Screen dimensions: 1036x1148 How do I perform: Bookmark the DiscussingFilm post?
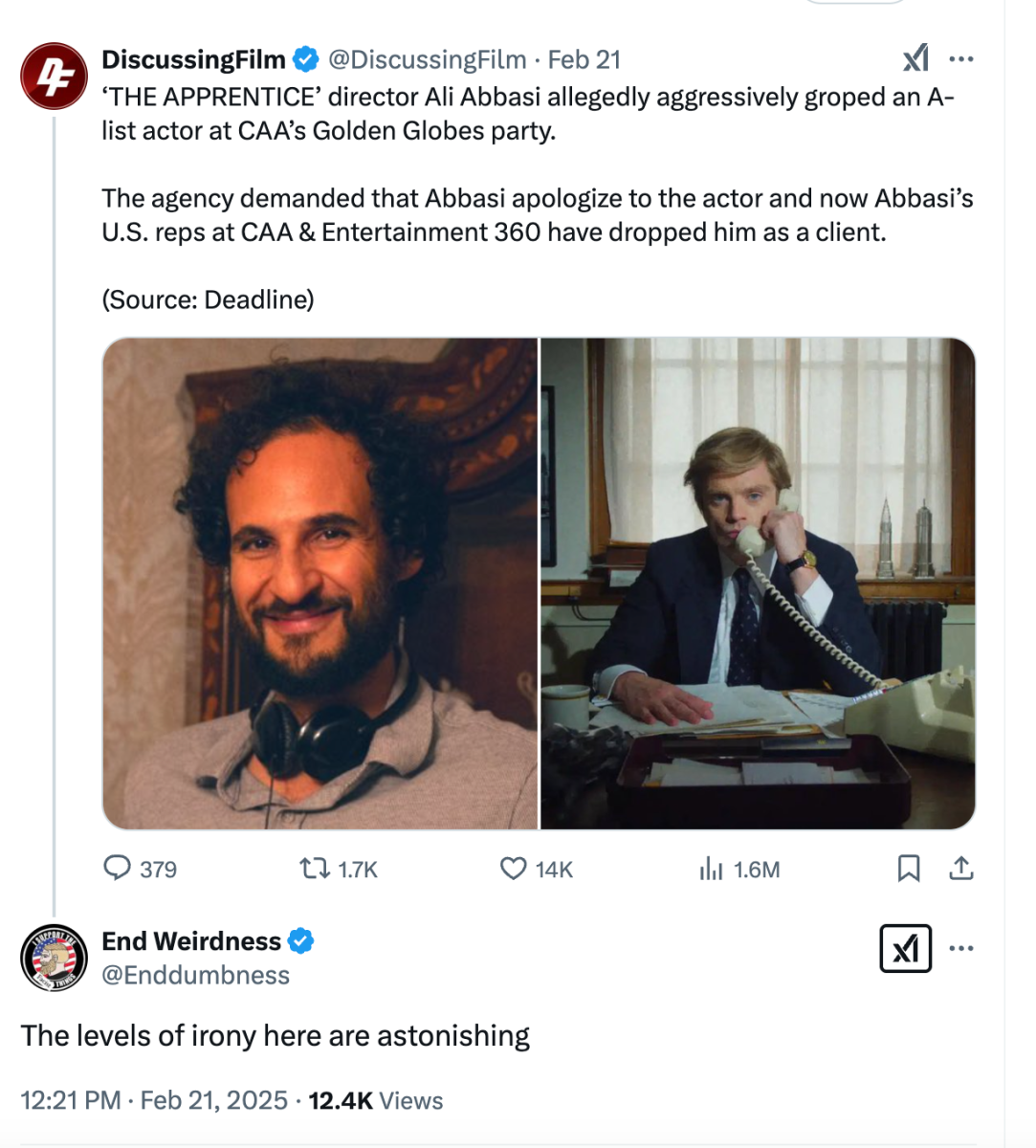pos(908,869)
